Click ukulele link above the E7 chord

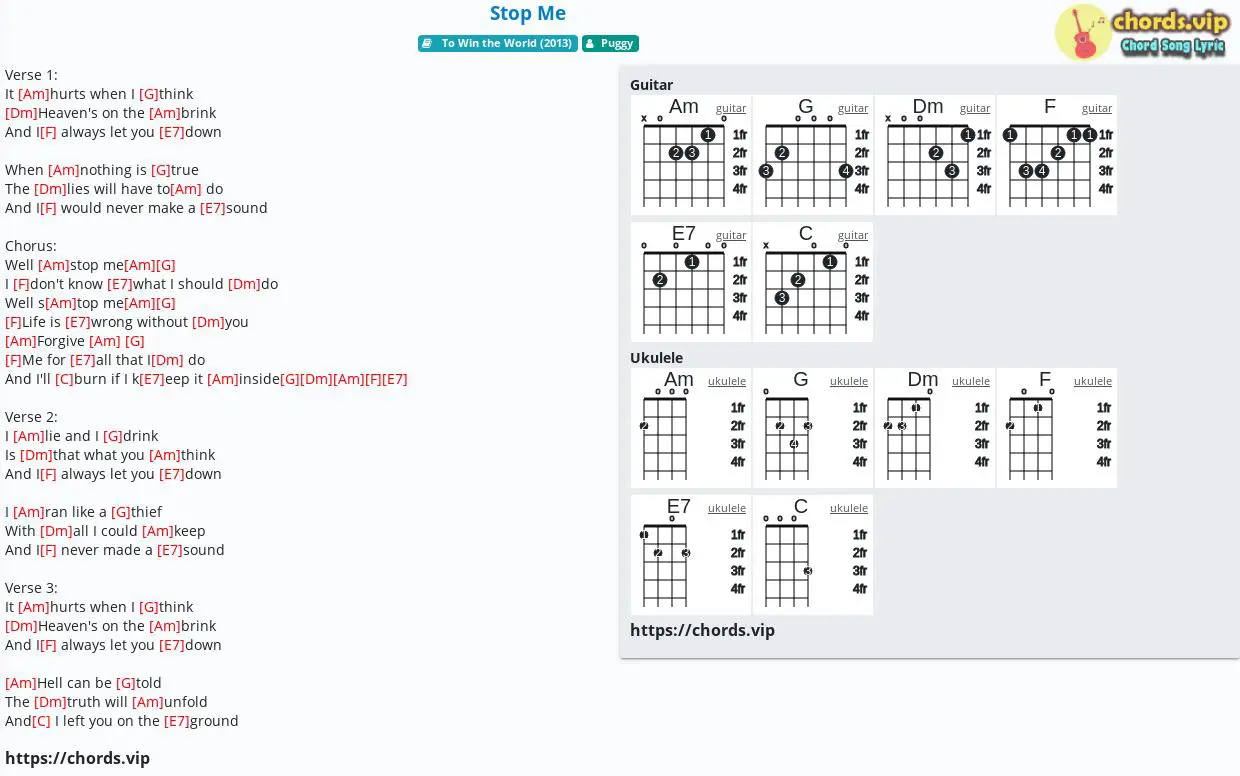727,508
